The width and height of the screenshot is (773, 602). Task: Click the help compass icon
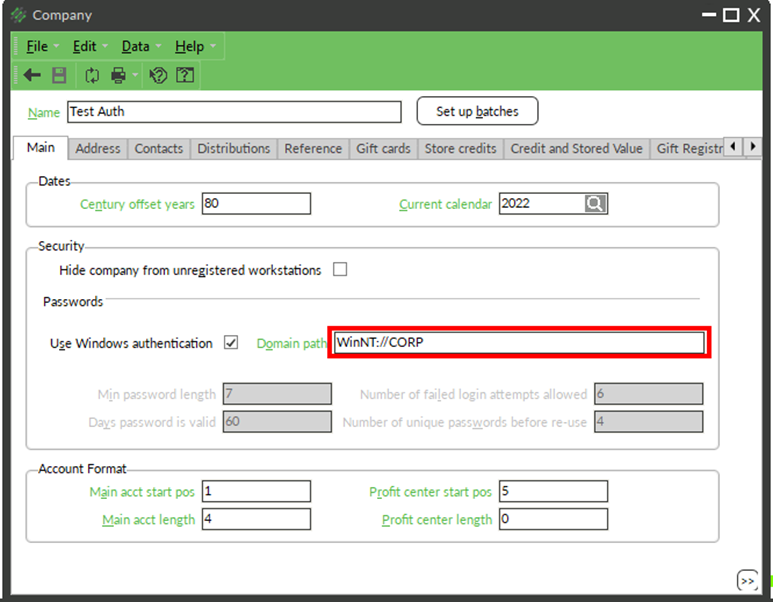click(158, 75)
